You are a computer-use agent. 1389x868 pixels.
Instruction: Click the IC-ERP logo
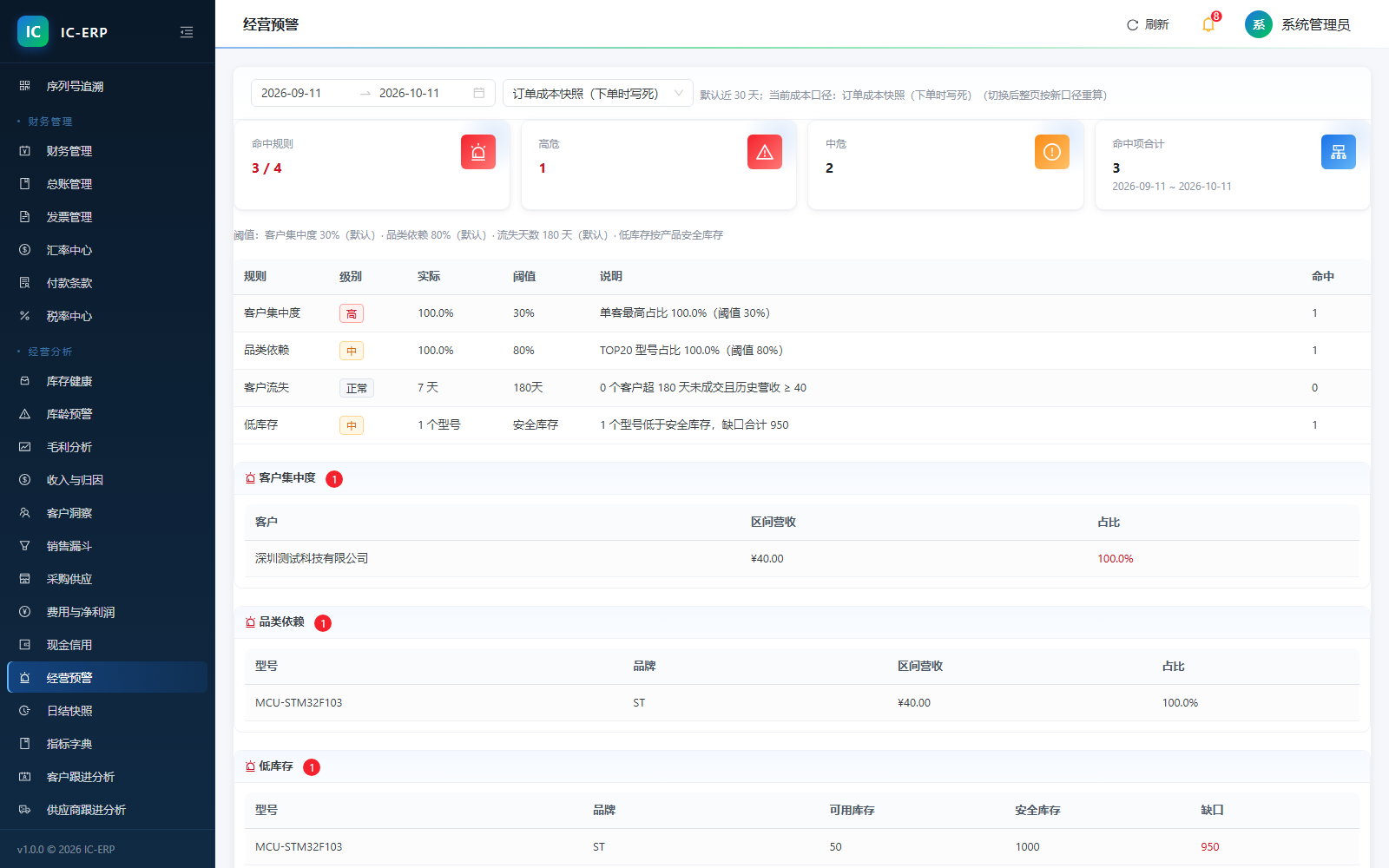click(x=33, y=32)
